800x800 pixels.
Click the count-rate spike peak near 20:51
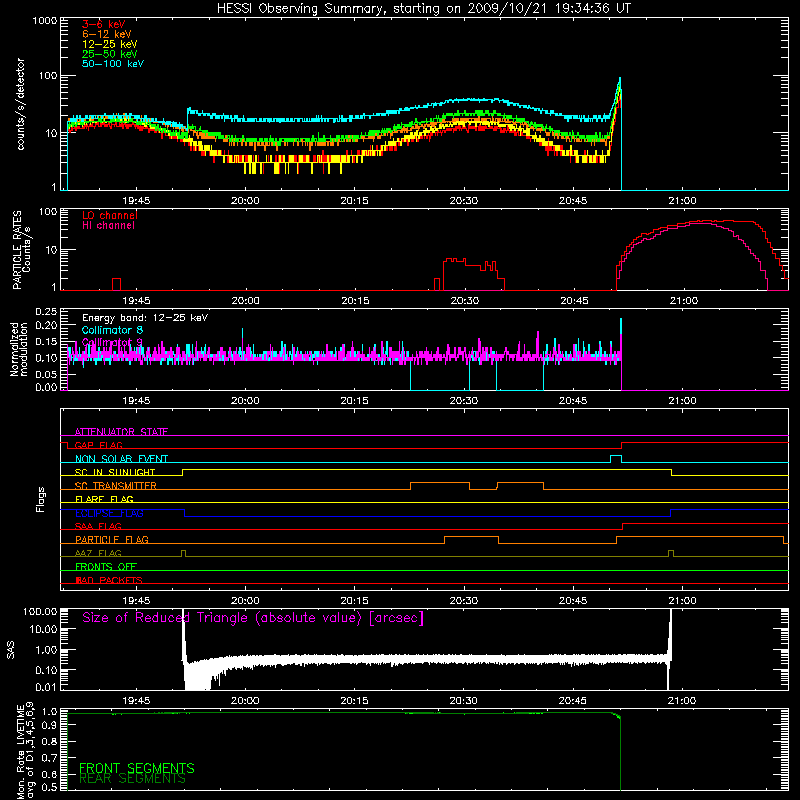point(620,79)
